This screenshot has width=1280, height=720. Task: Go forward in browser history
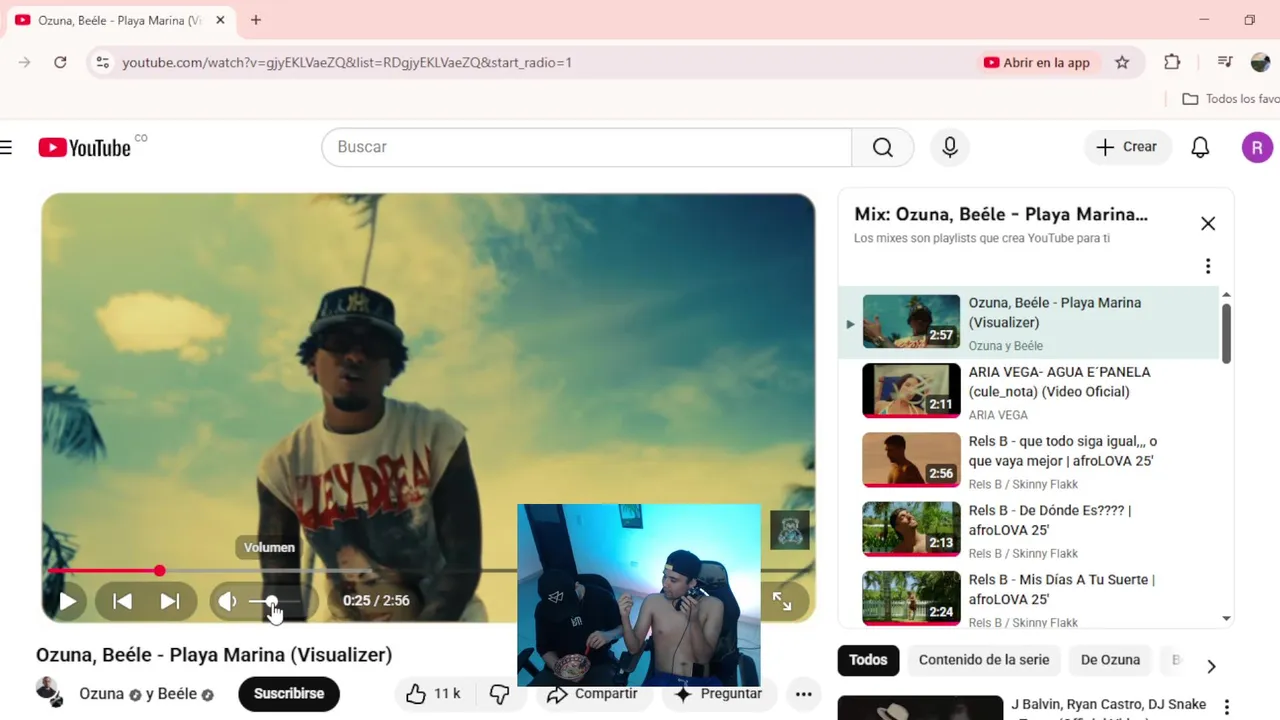point(25,62)
